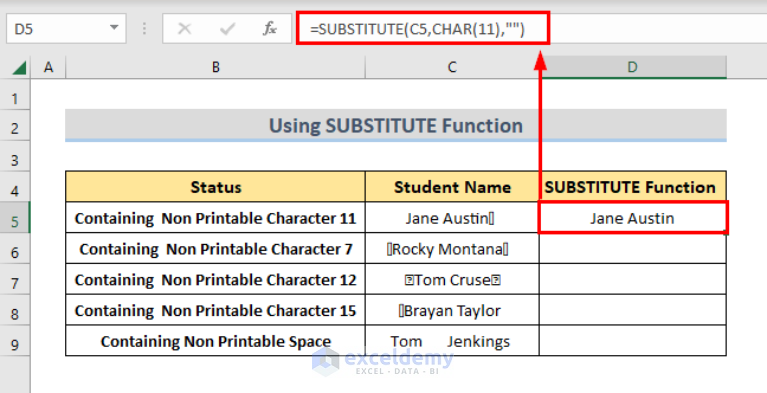Select column A header

click(x=48, y=68)
